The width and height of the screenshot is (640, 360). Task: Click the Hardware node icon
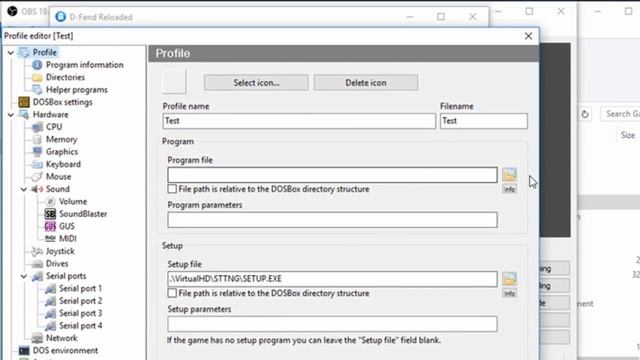tap(24, 114)
